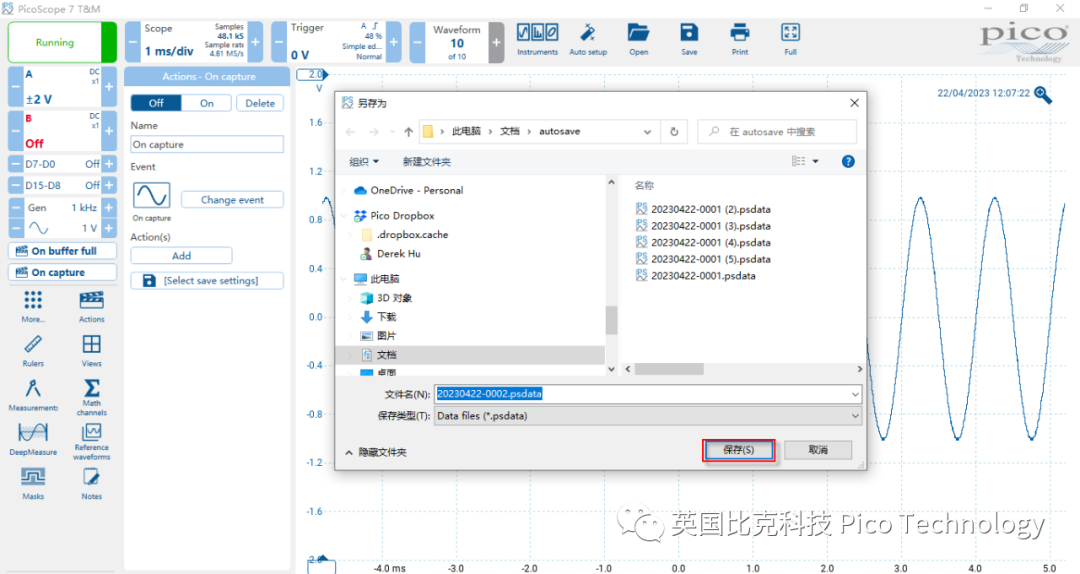
Task: Open the On capture action entry
Action: click(x=63, y=272)
